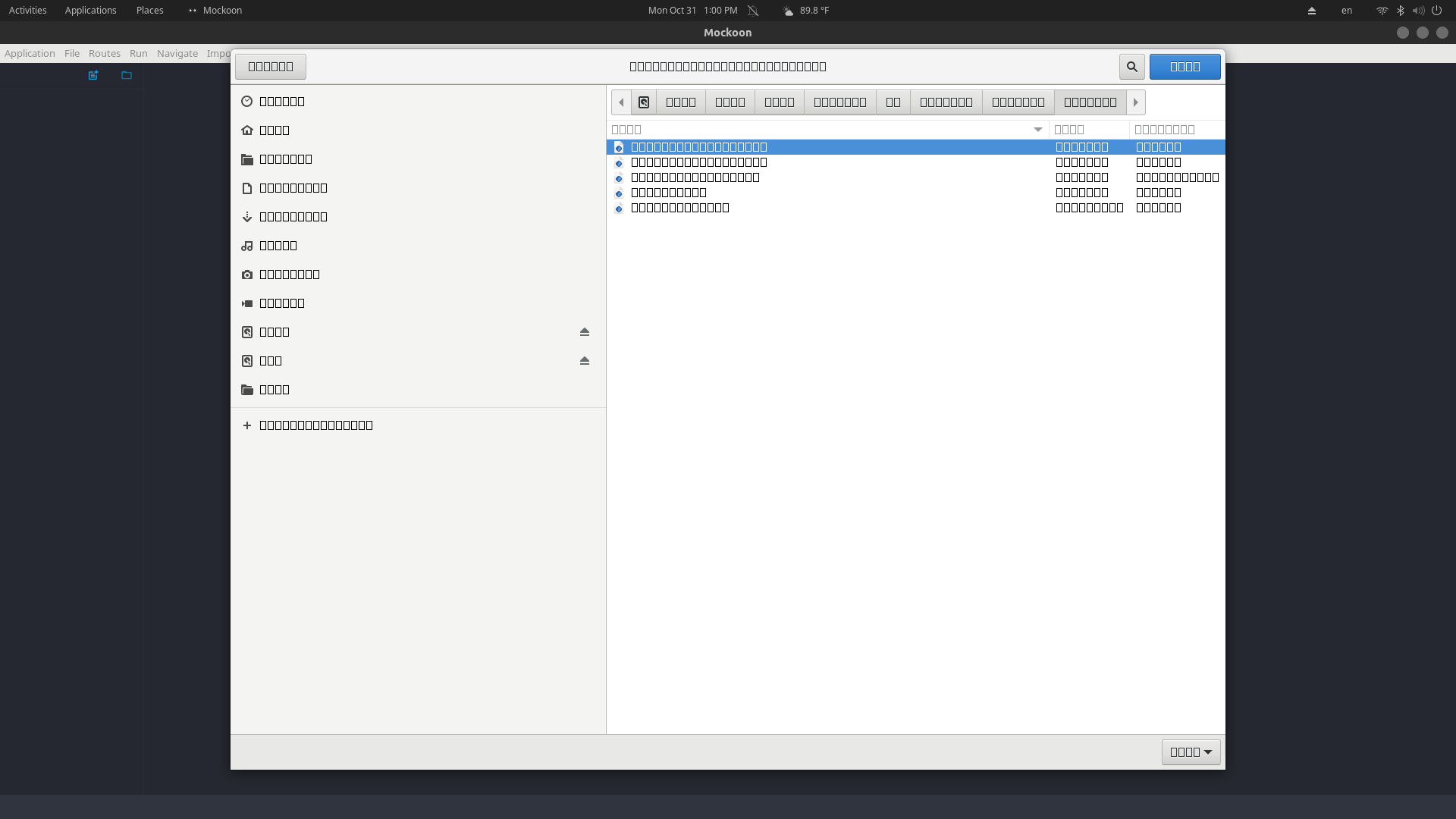This screenshot has height=819, width=1456.
Task: Open Videos via the filmstrip sidebar icon
Action: coord(246,303)
